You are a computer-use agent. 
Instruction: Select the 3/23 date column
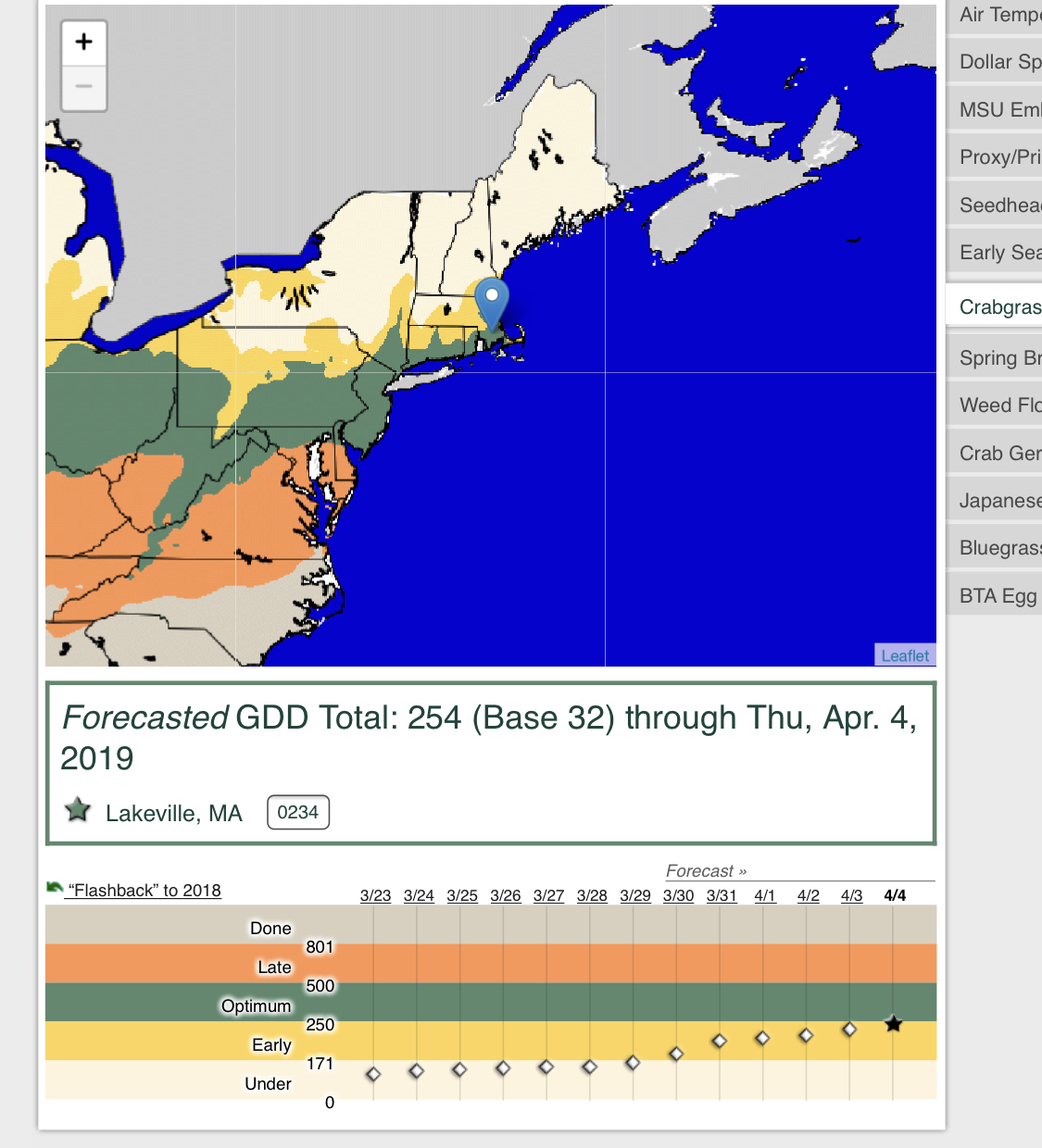tap(375, 895)
